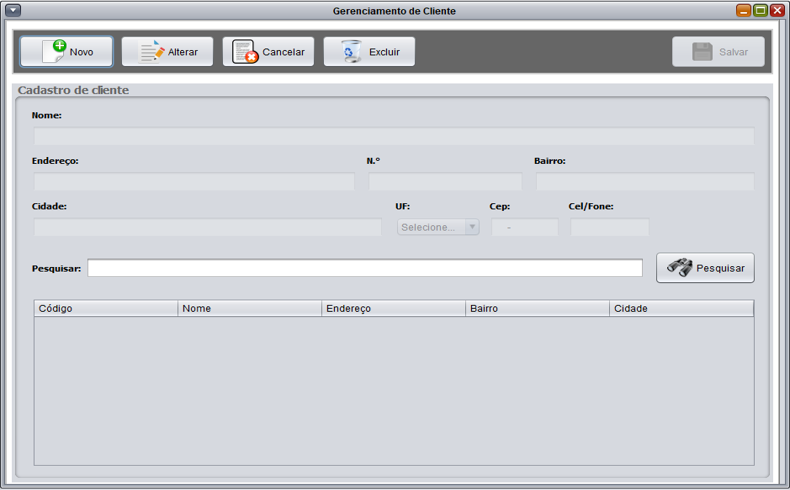
Task: Click the Salvar floppy disk icon
Action: [x=703, y=52]
